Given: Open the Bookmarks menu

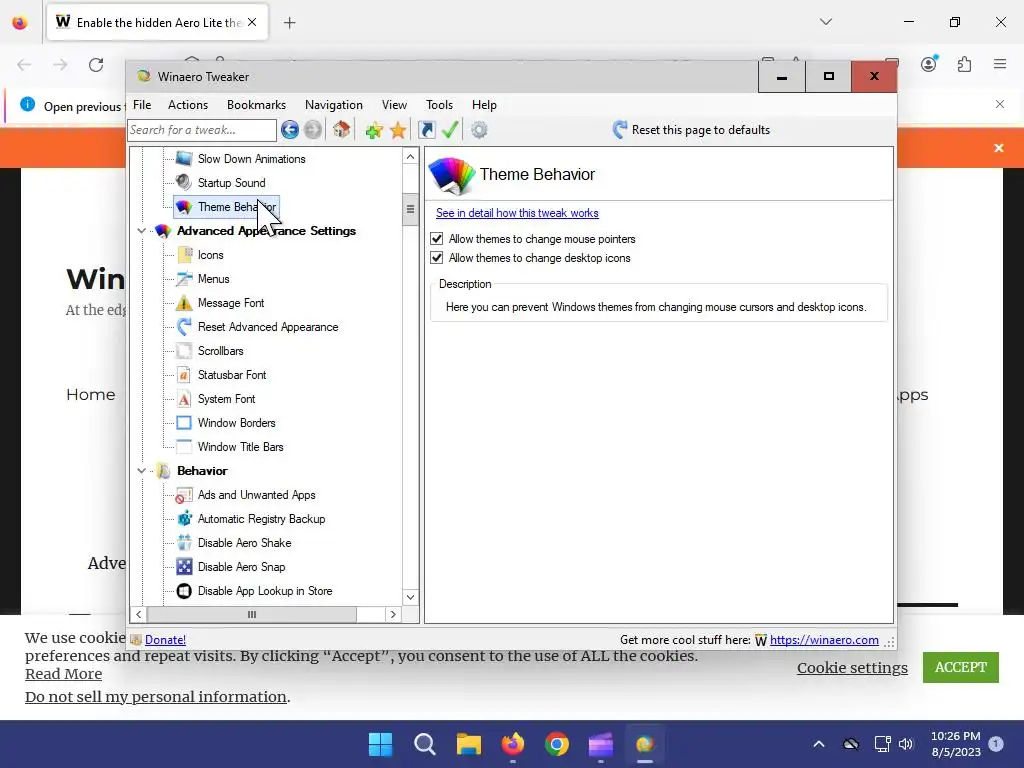Looking at the screenshot, I should [256, 104].
